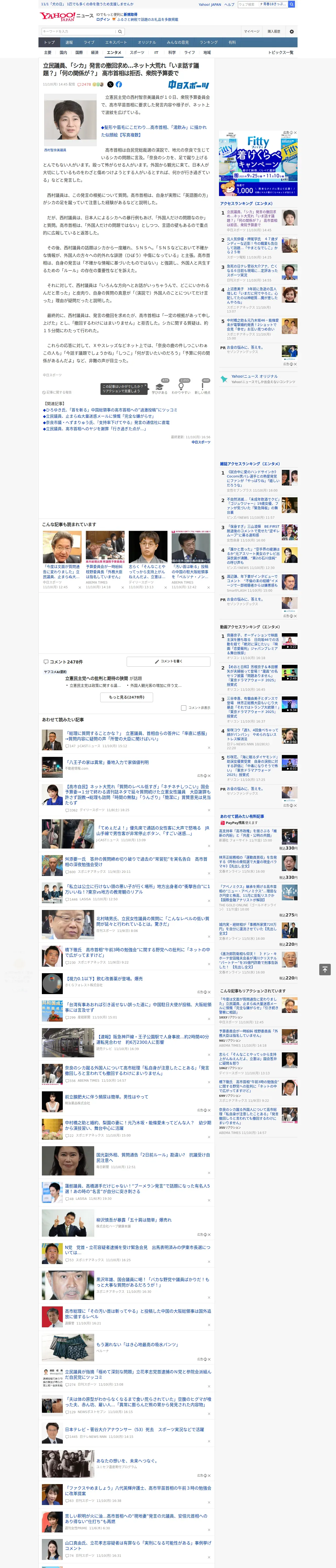Select the ランキング tab

(x=209, y=43)
